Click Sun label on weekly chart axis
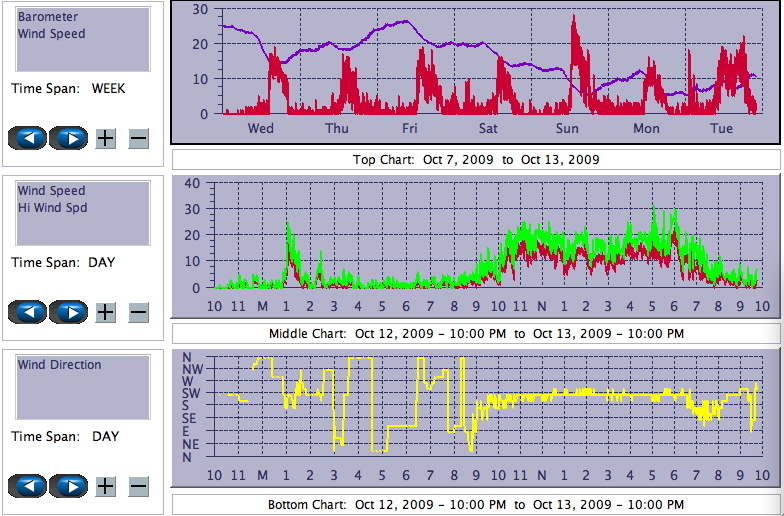 tap(567, 128)
